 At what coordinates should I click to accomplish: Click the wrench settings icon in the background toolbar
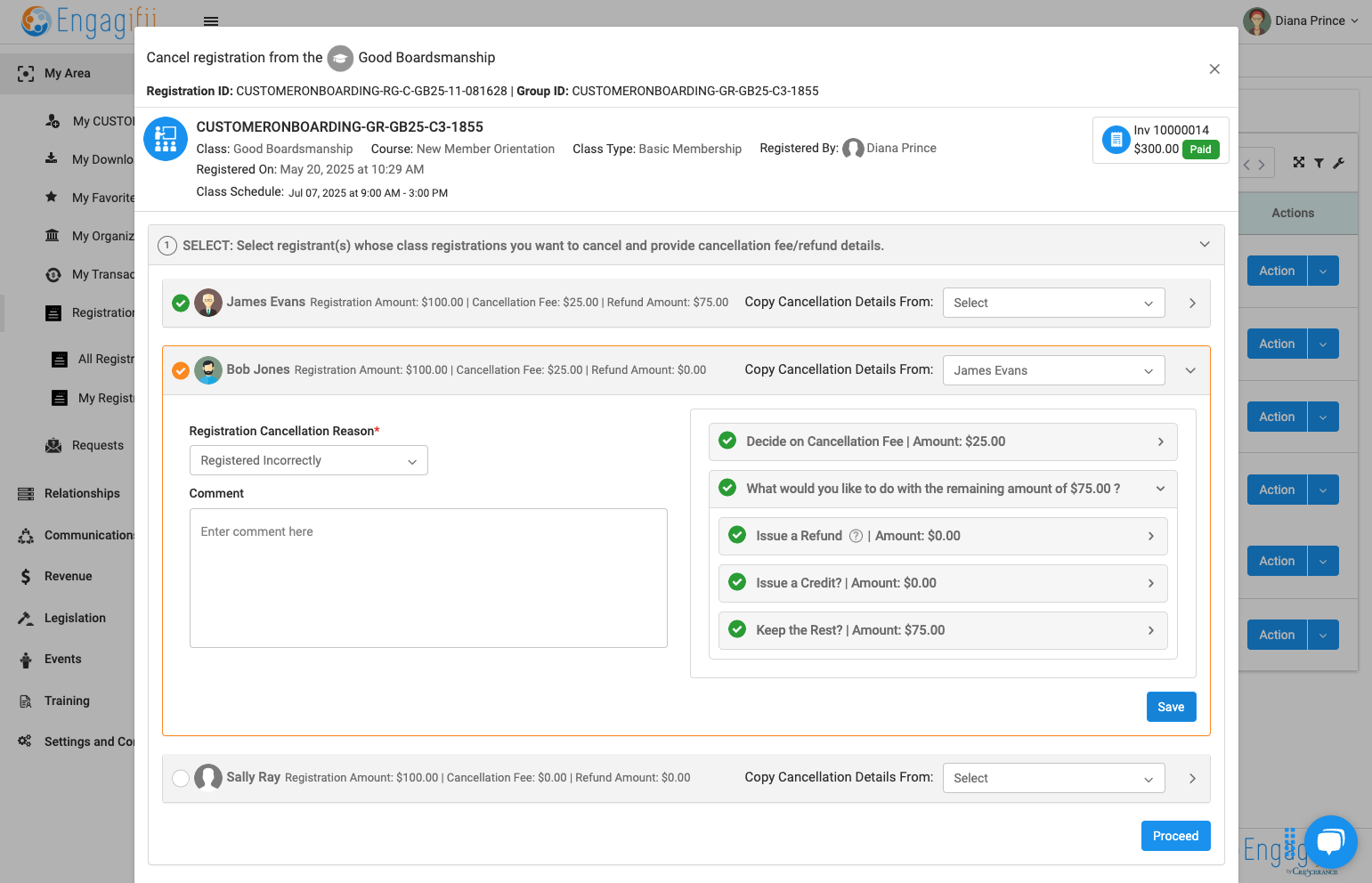tap(1338, 163)
